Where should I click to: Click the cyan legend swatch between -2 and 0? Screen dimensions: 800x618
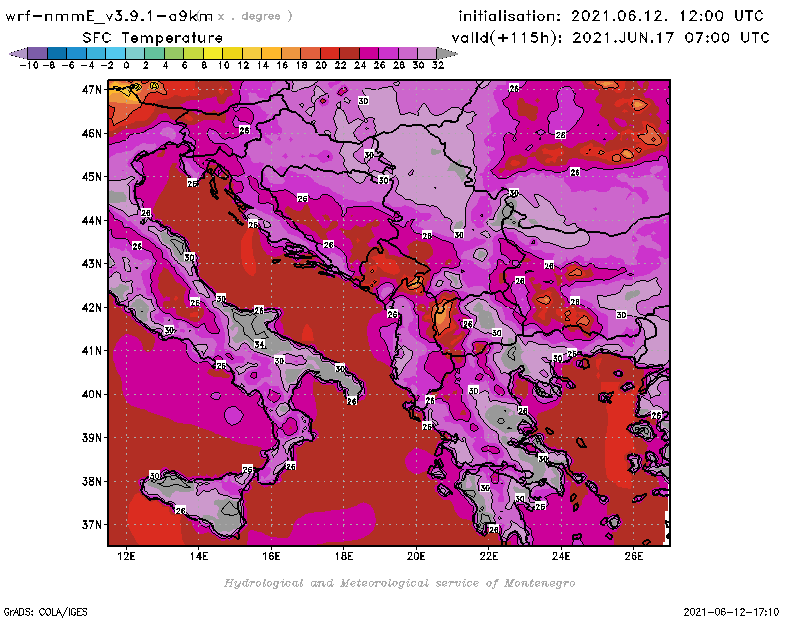click(x=116, y=53)
